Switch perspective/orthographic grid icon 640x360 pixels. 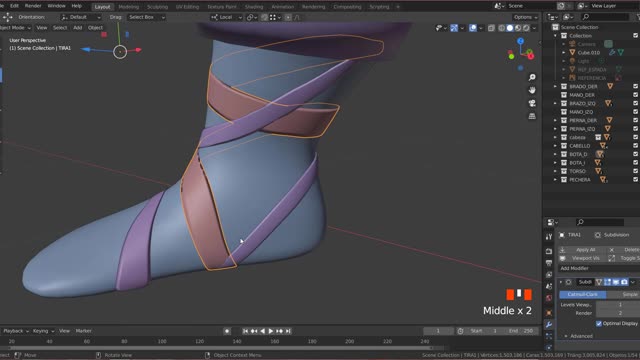(532, 116)
